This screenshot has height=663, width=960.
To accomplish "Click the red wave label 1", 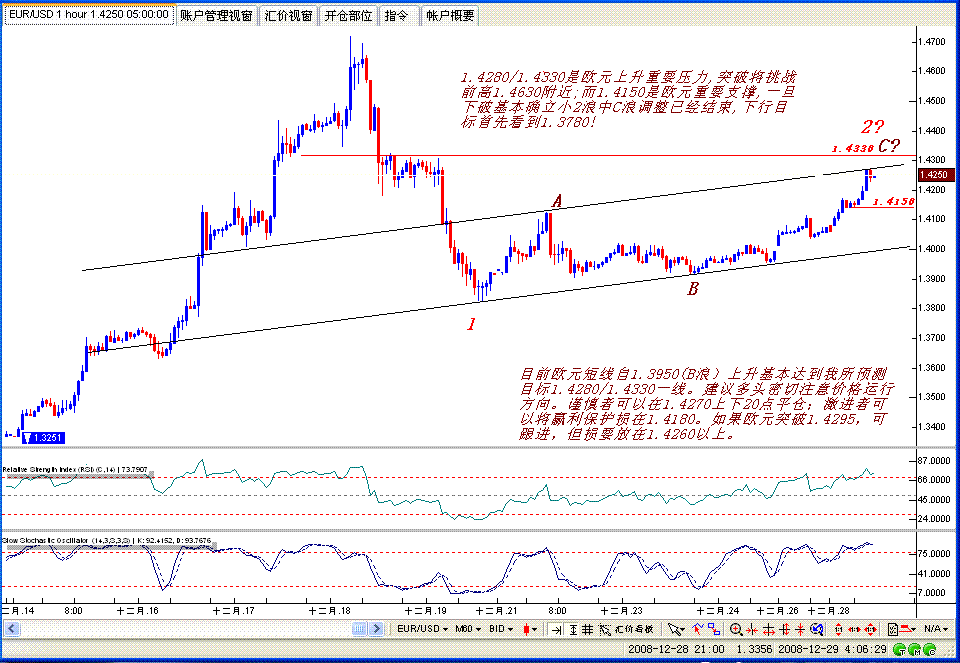I will [x=471, y=324].
